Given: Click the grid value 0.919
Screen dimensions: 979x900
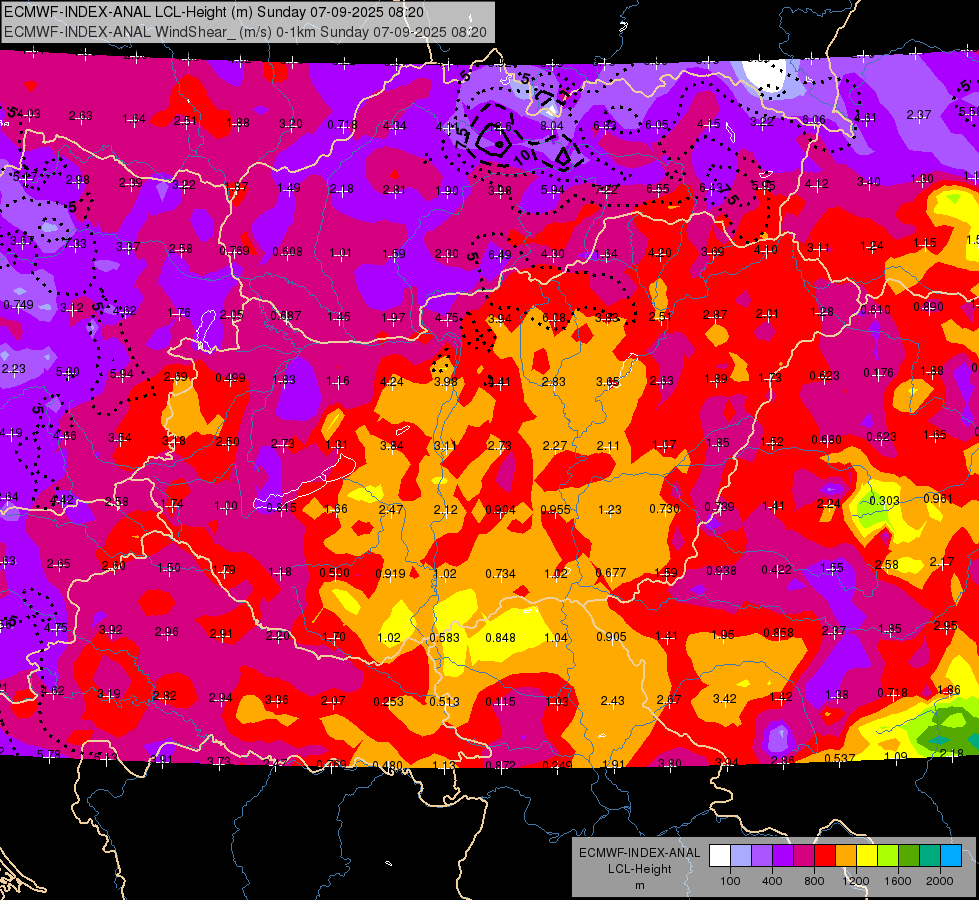Looking at the screenshot, I should [390, 573].
